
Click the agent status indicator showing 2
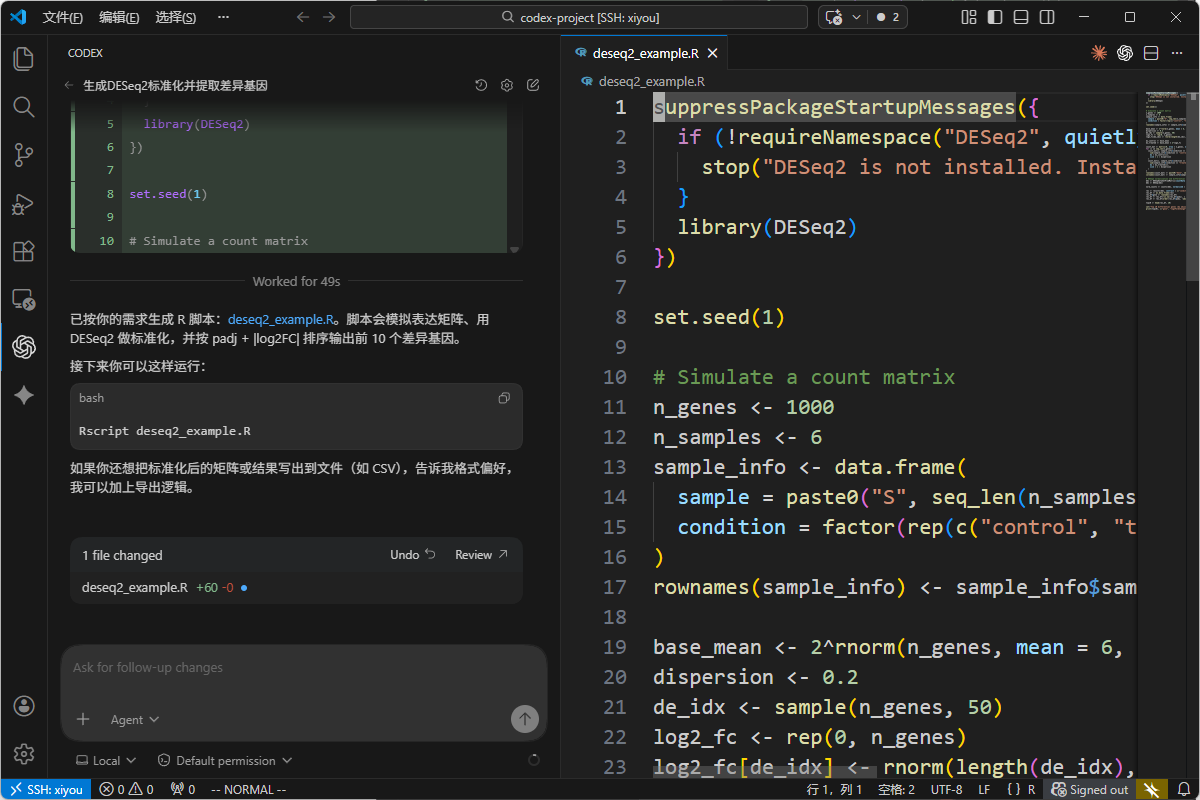pos(888,17)
